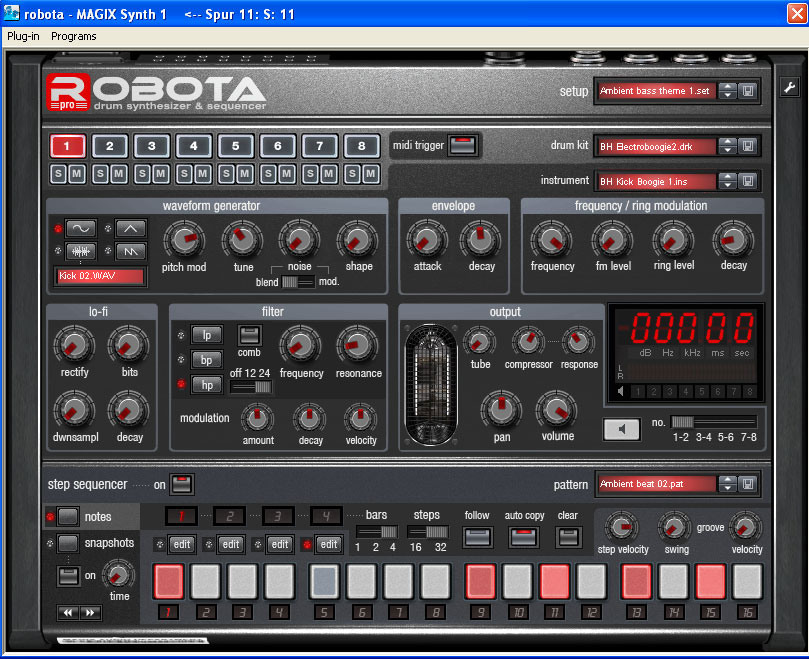Save the setup with its disk icon

click(x=749, y=91)
